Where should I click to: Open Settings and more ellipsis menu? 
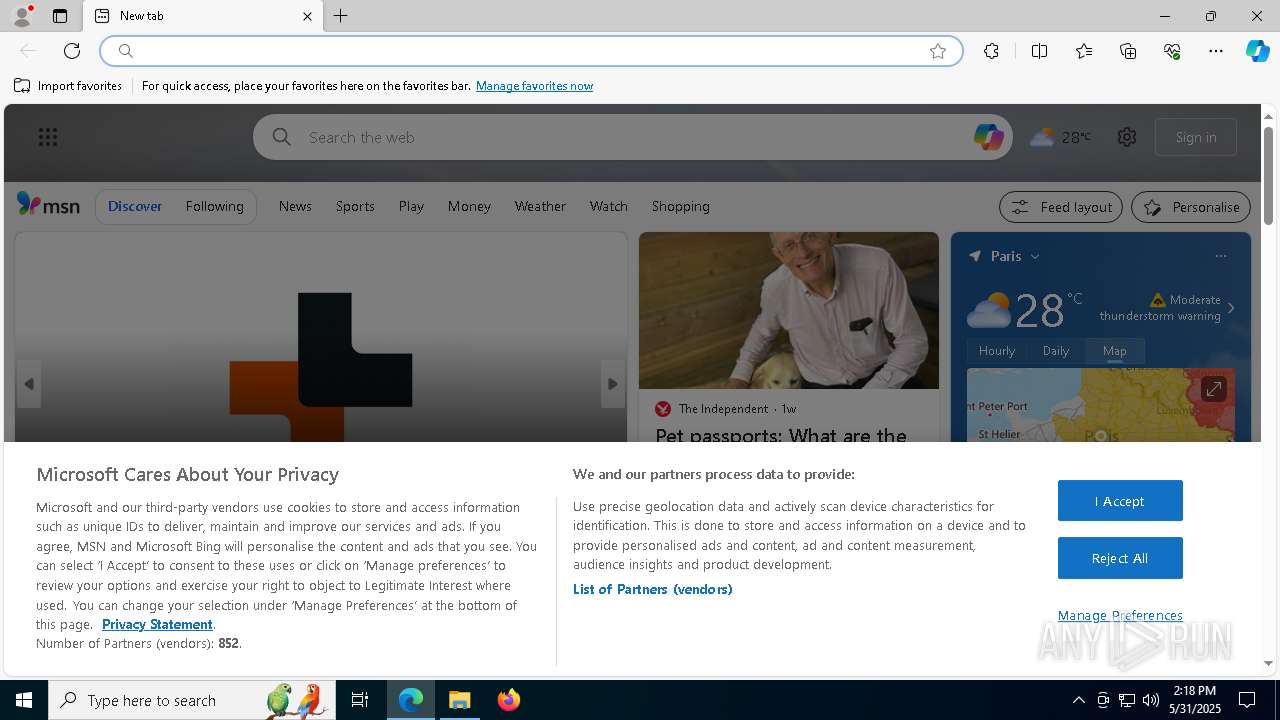[1216, 51]
